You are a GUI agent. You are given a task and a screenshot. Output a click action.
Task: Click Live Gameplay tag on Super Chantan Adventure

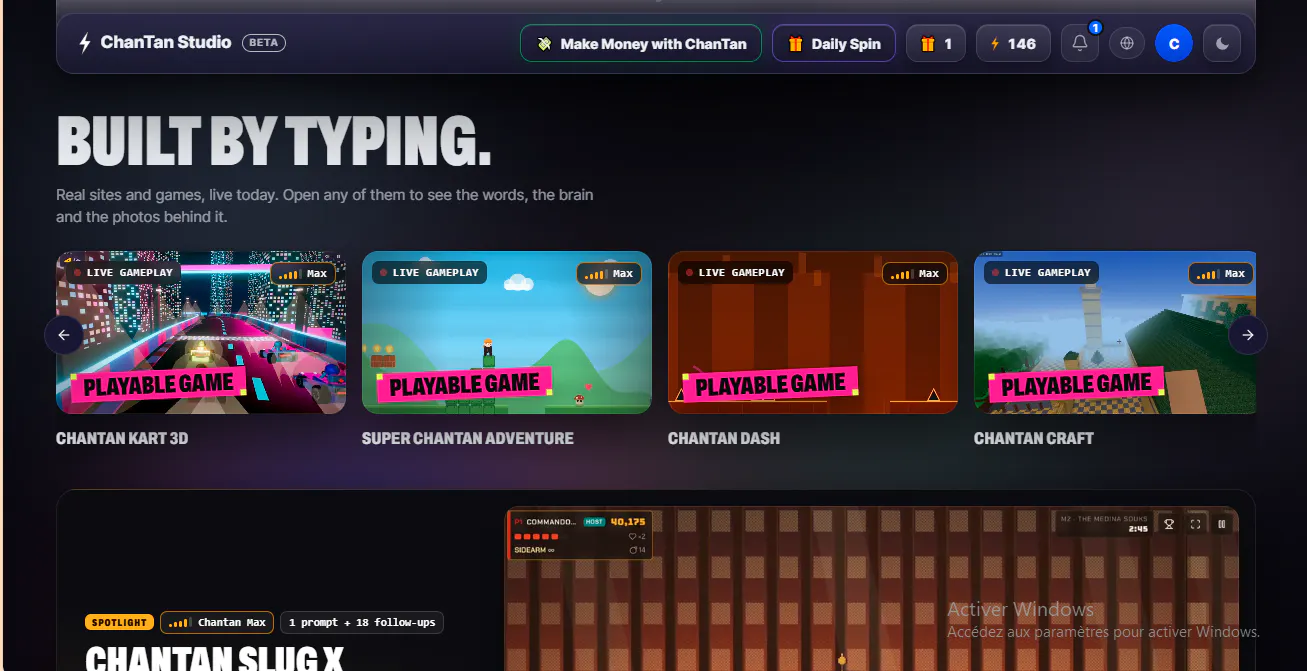[x=429, y=272]
